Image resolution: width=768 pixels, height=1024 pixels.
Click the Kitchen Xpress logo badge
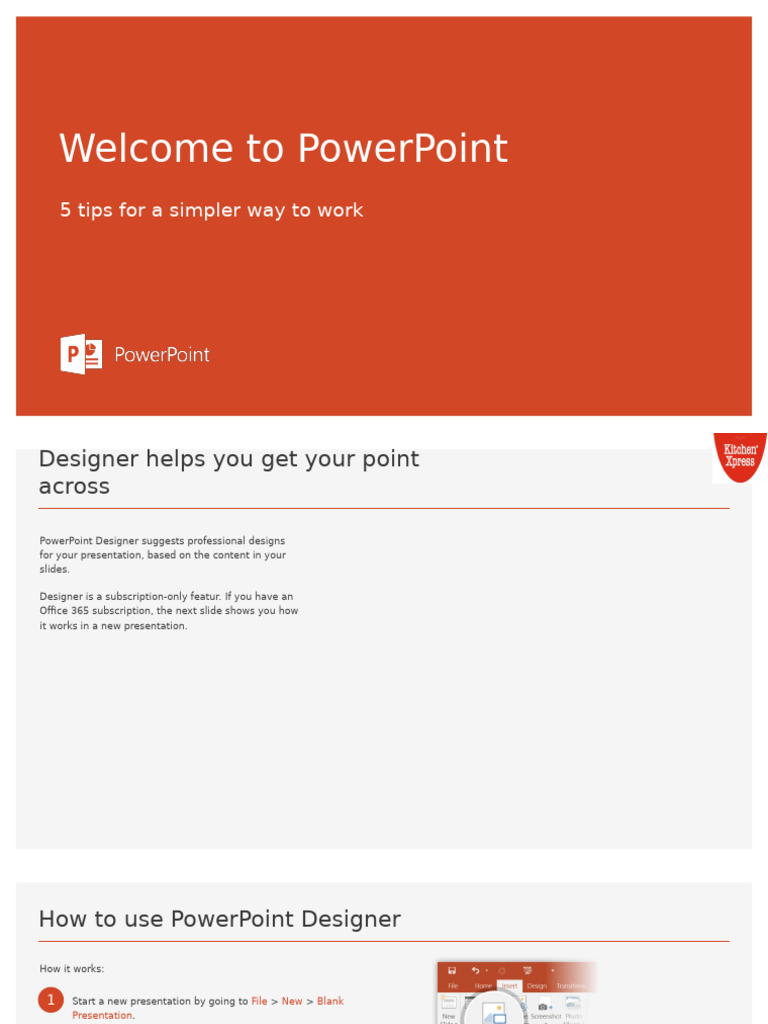pos(740,457)
